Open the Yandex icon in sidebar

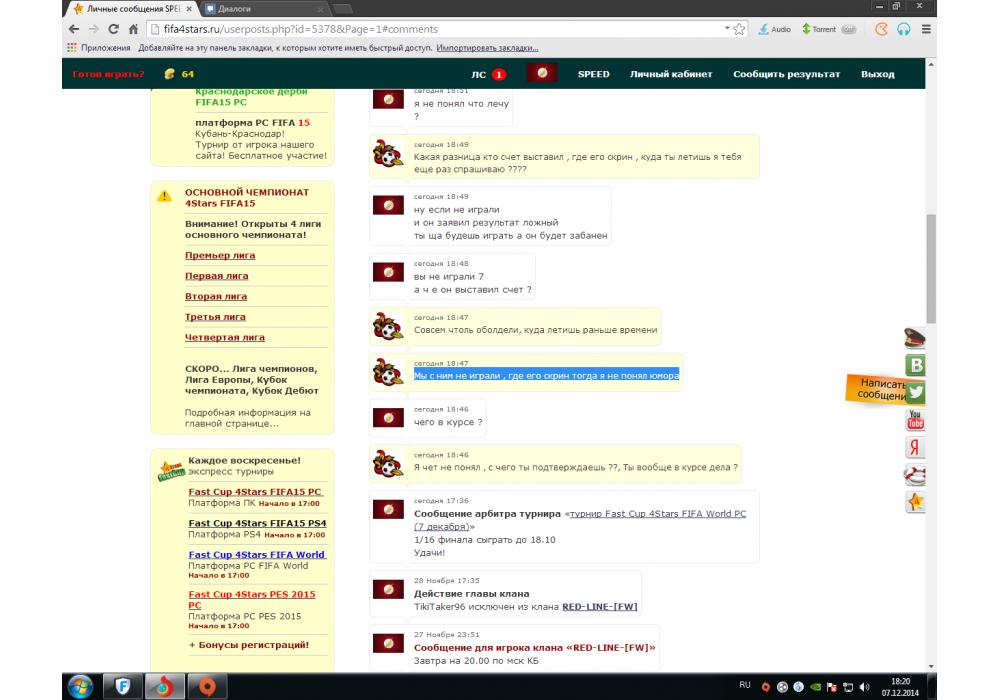915,447
